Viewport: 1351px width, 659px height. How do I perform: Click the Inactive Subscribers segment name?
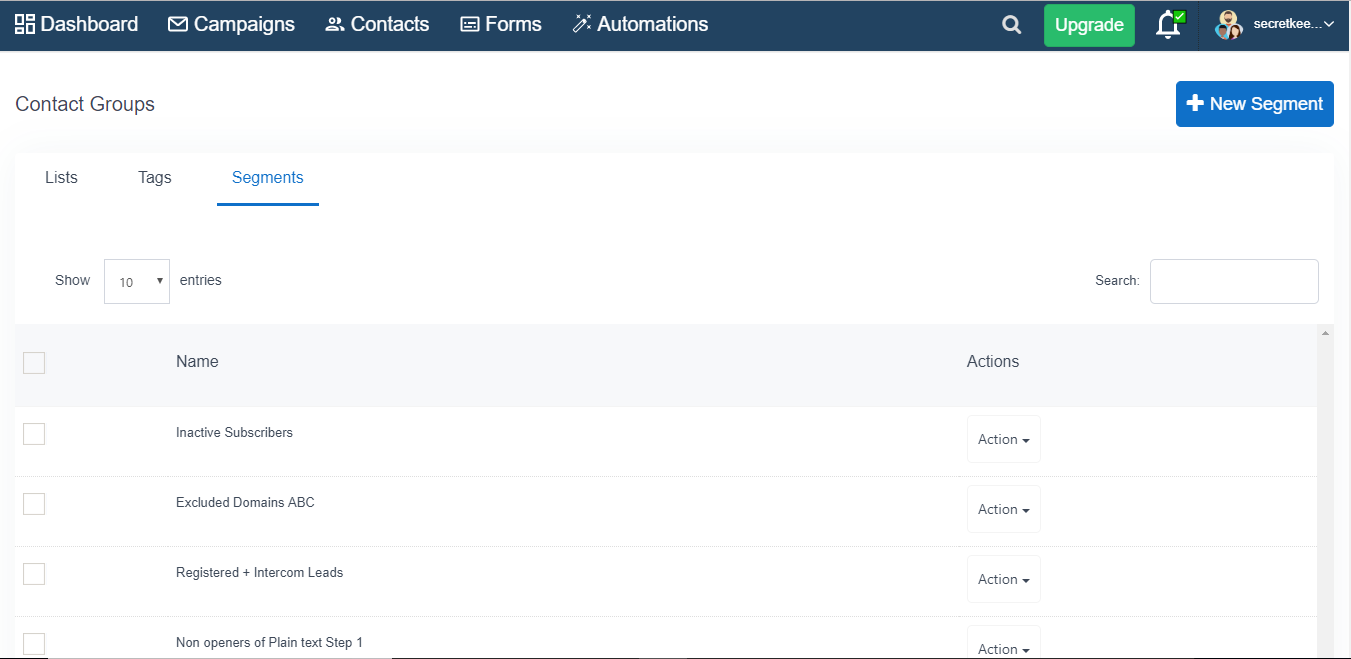tap(234, 433)
